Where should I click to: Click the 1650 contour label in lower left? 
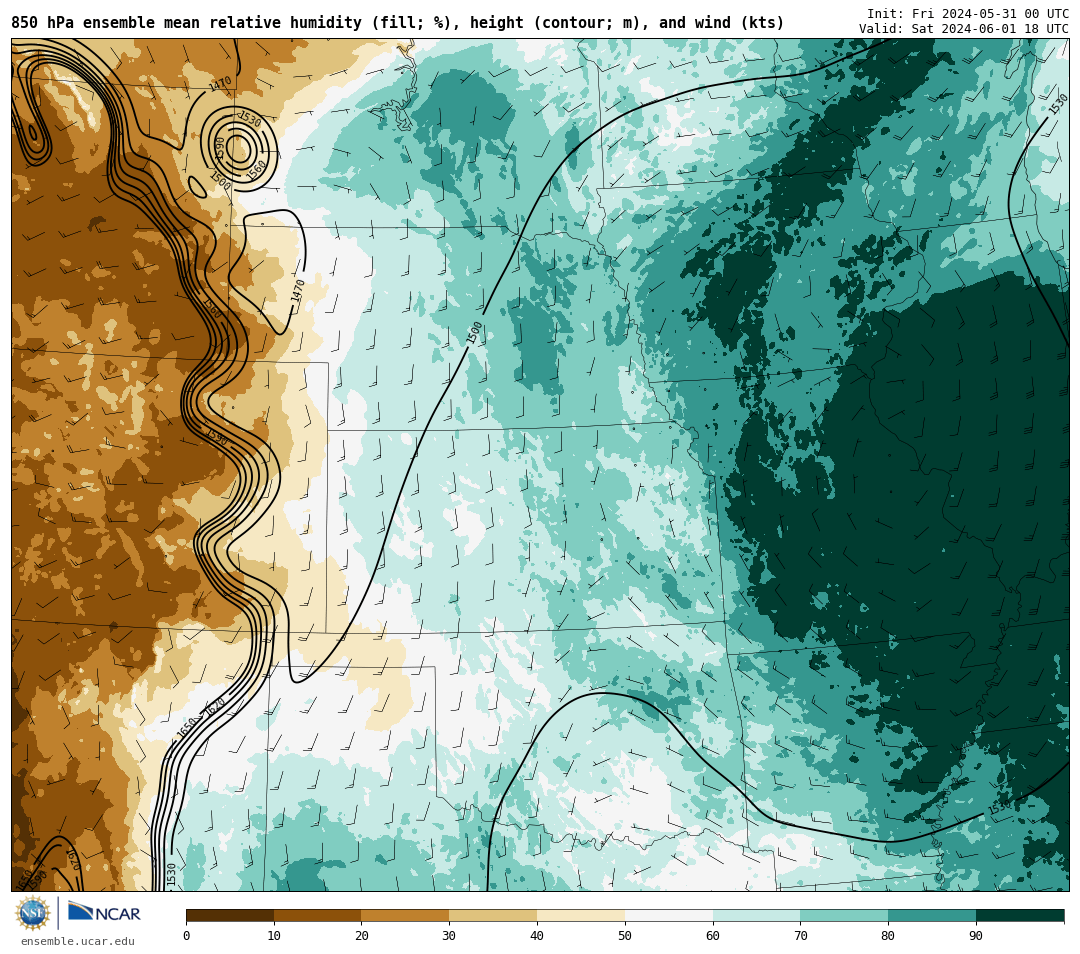187,729
